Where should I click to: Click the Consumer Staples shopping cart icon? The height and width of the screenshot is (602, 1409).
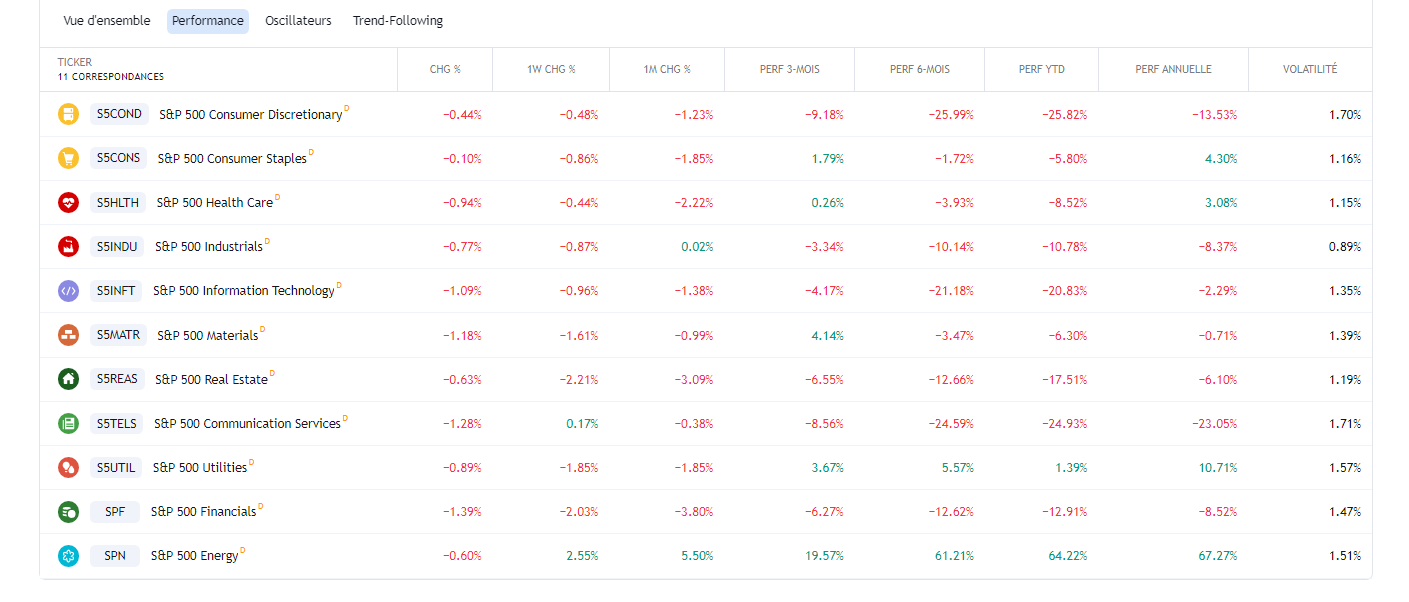tap(68, 158)
